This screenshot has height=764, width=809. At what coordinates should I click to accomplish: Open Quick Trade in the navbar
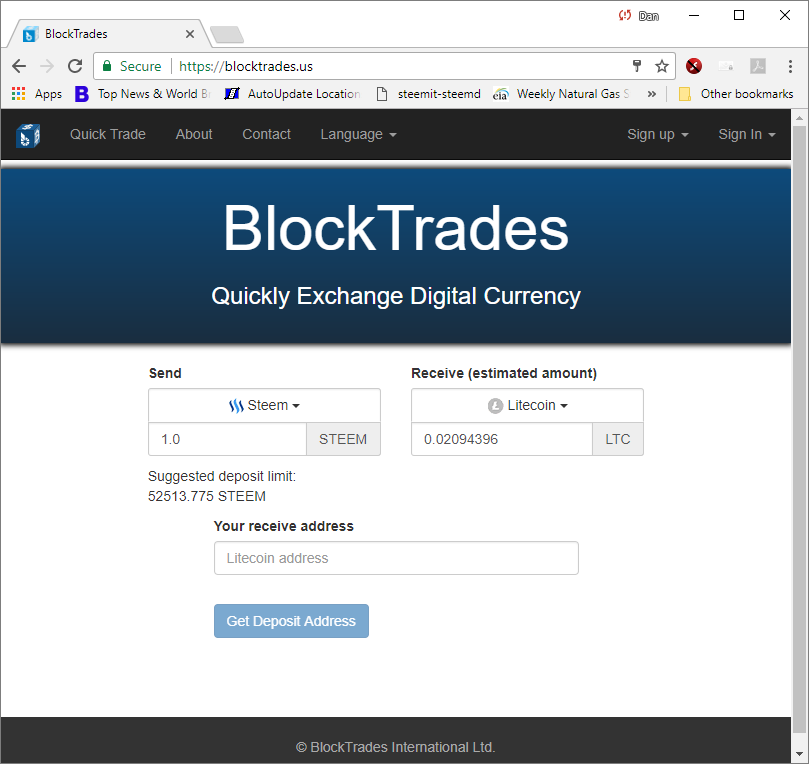[108, 134]
